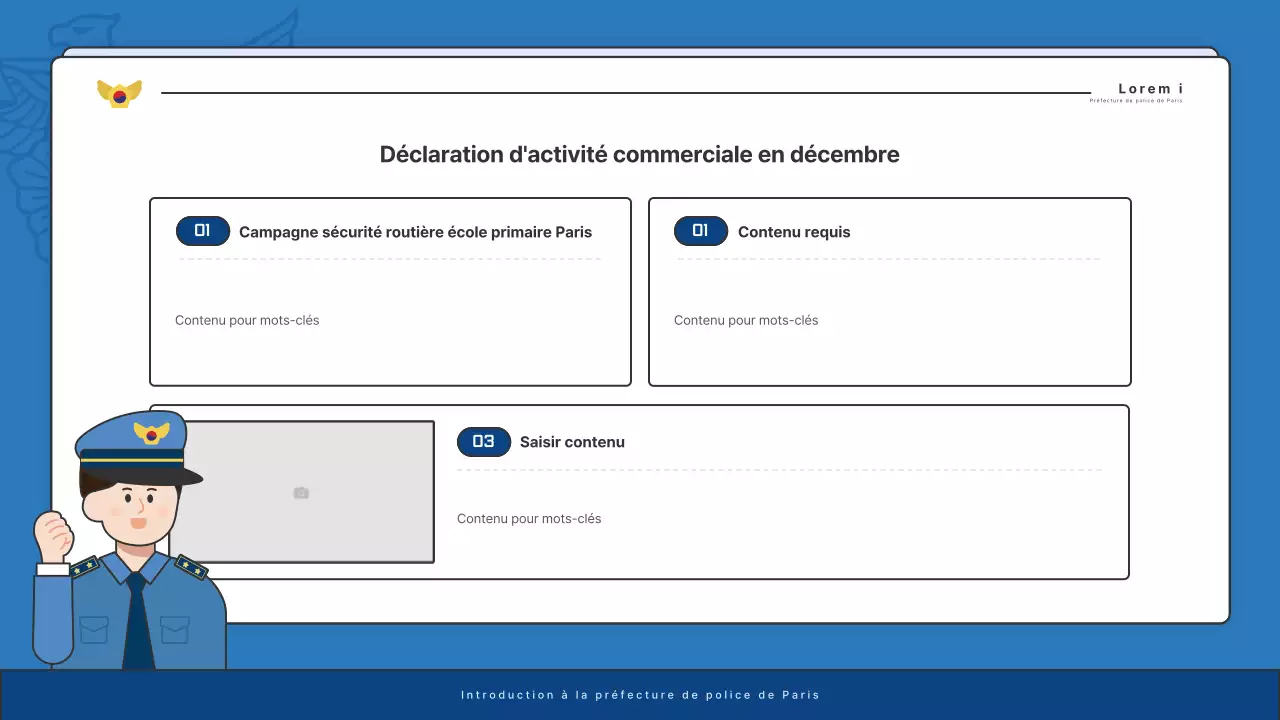1280x720 pixels.
Task: Click the gold police badge logo
Action: point(119,91)
